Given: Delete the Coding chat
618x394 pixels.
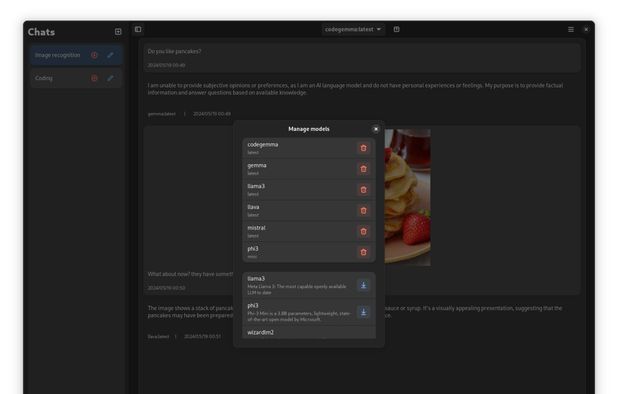Looking at the screenshot, I should (x=94, y=78).
